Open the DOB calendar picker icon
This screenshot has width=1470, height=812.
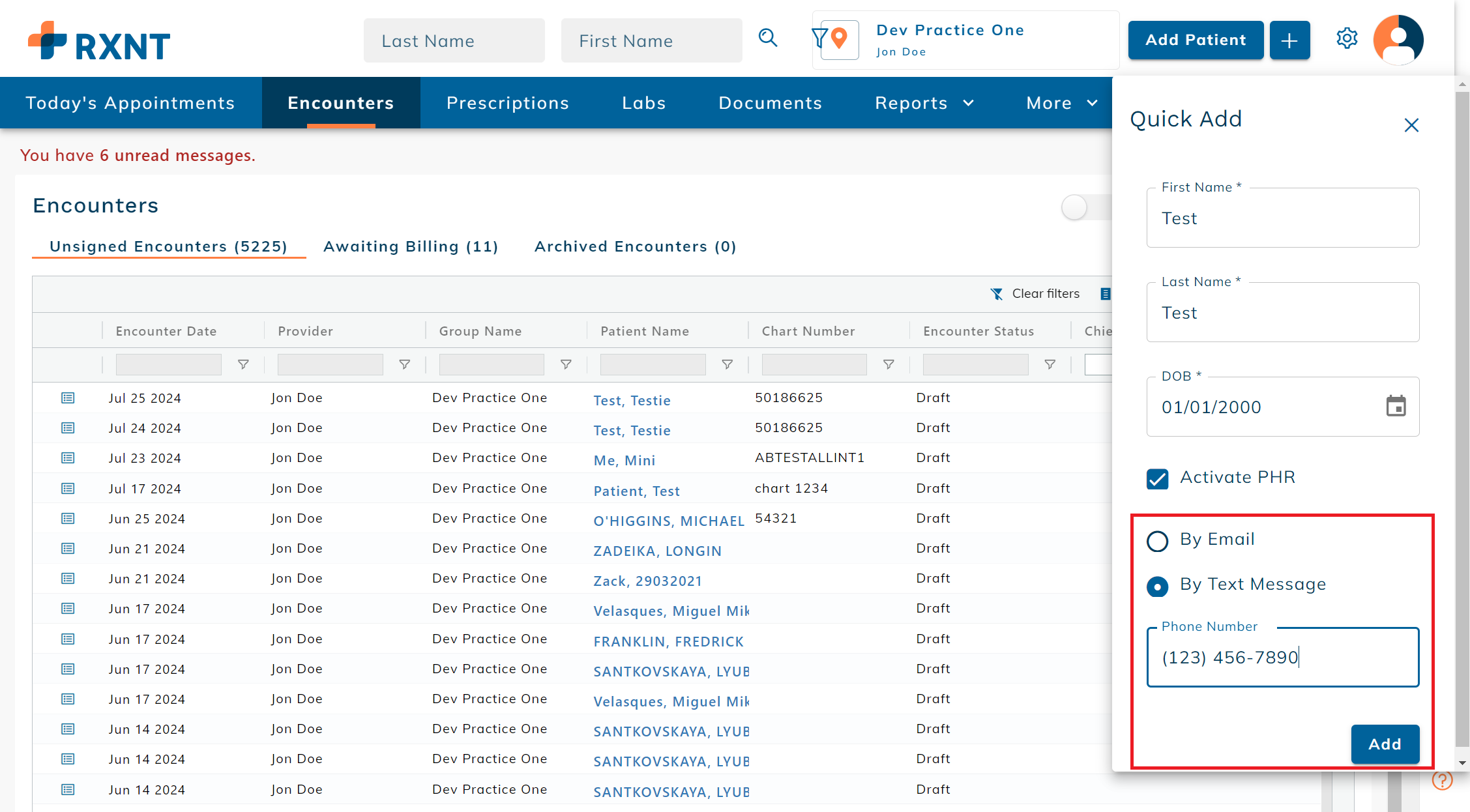(1396, 407)
